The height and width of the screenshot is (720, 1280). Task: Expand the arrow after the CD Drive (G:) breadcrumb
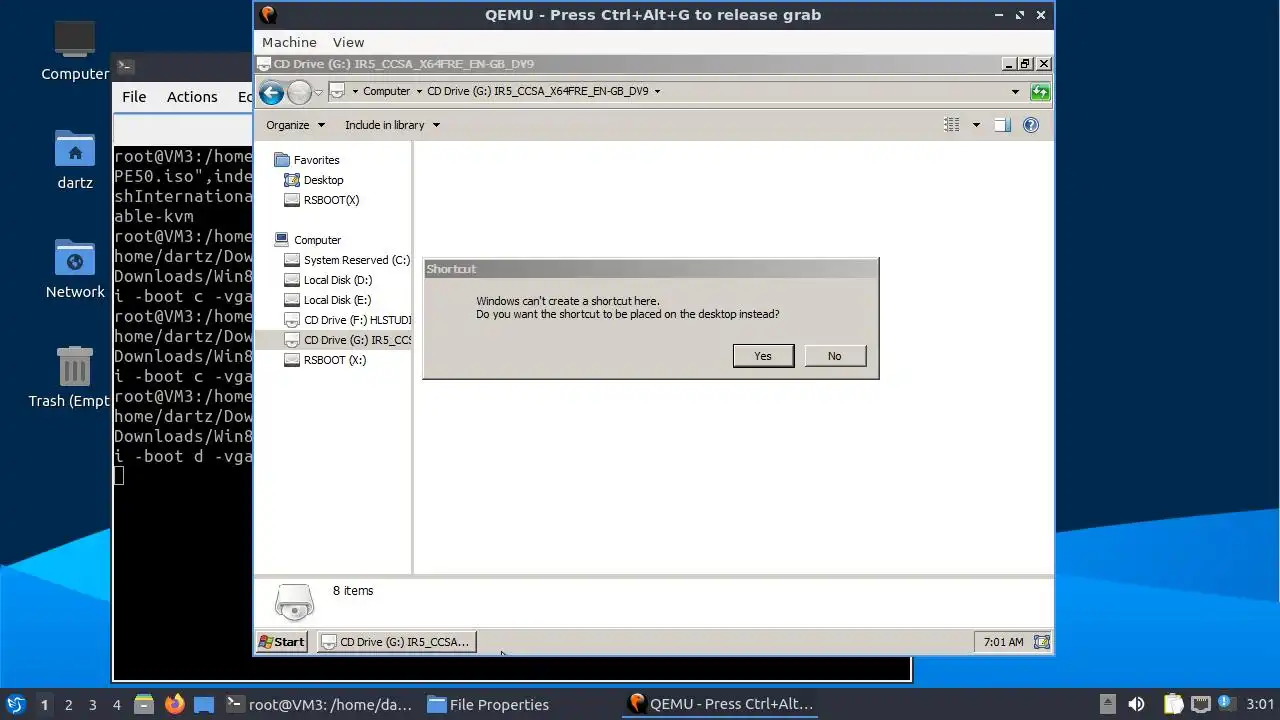[657, 91]
